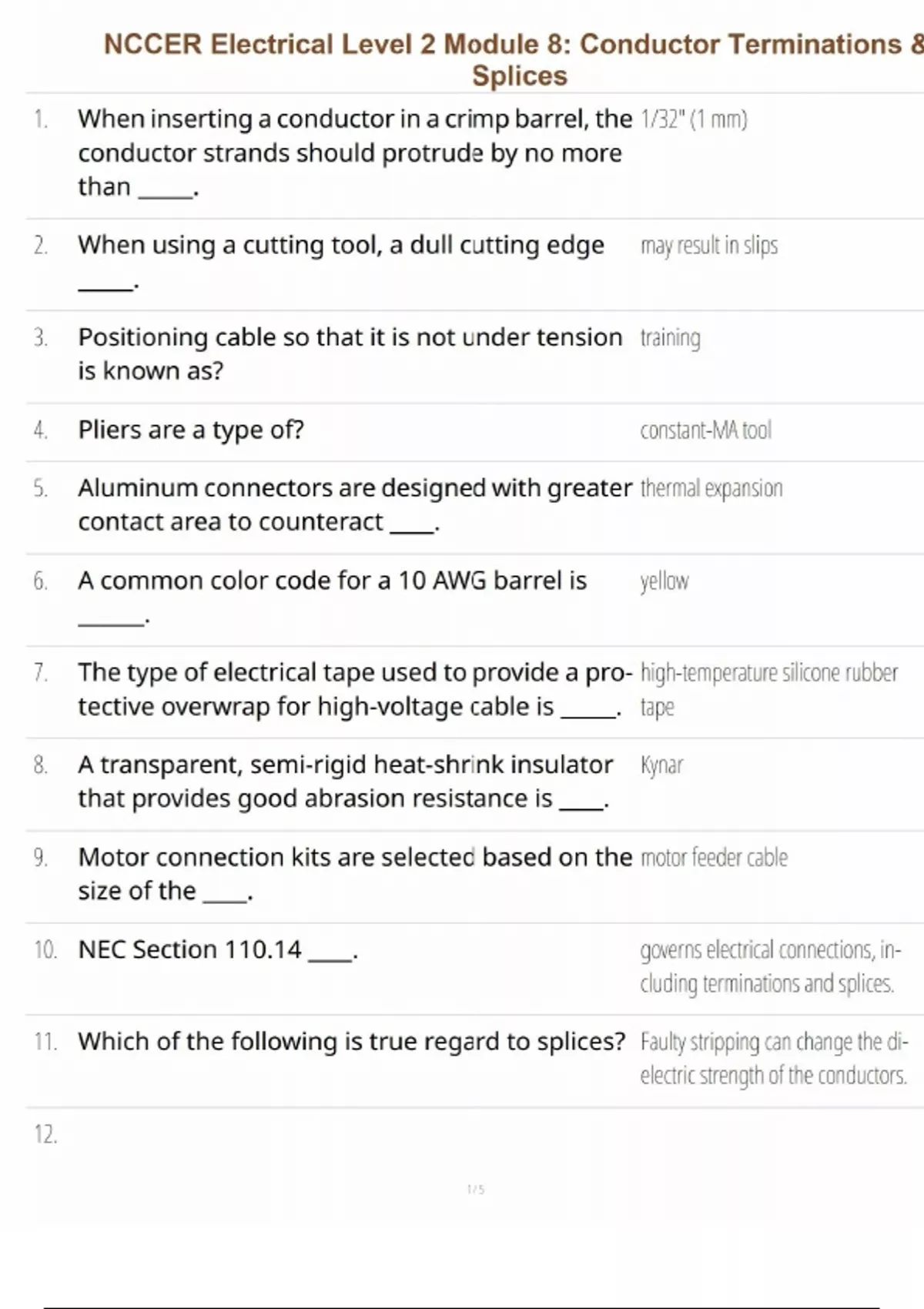Select the answer 'may result in slips'
The height and width of the screenshot is (1309, 924).
click(708, 246)
